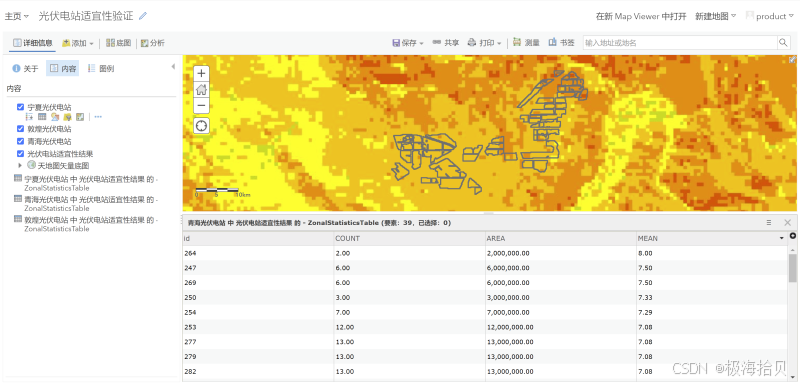Click the 青海光伏电站 layer name
The height and width of the screenshot is (384, 800).
tap(49, 141)
